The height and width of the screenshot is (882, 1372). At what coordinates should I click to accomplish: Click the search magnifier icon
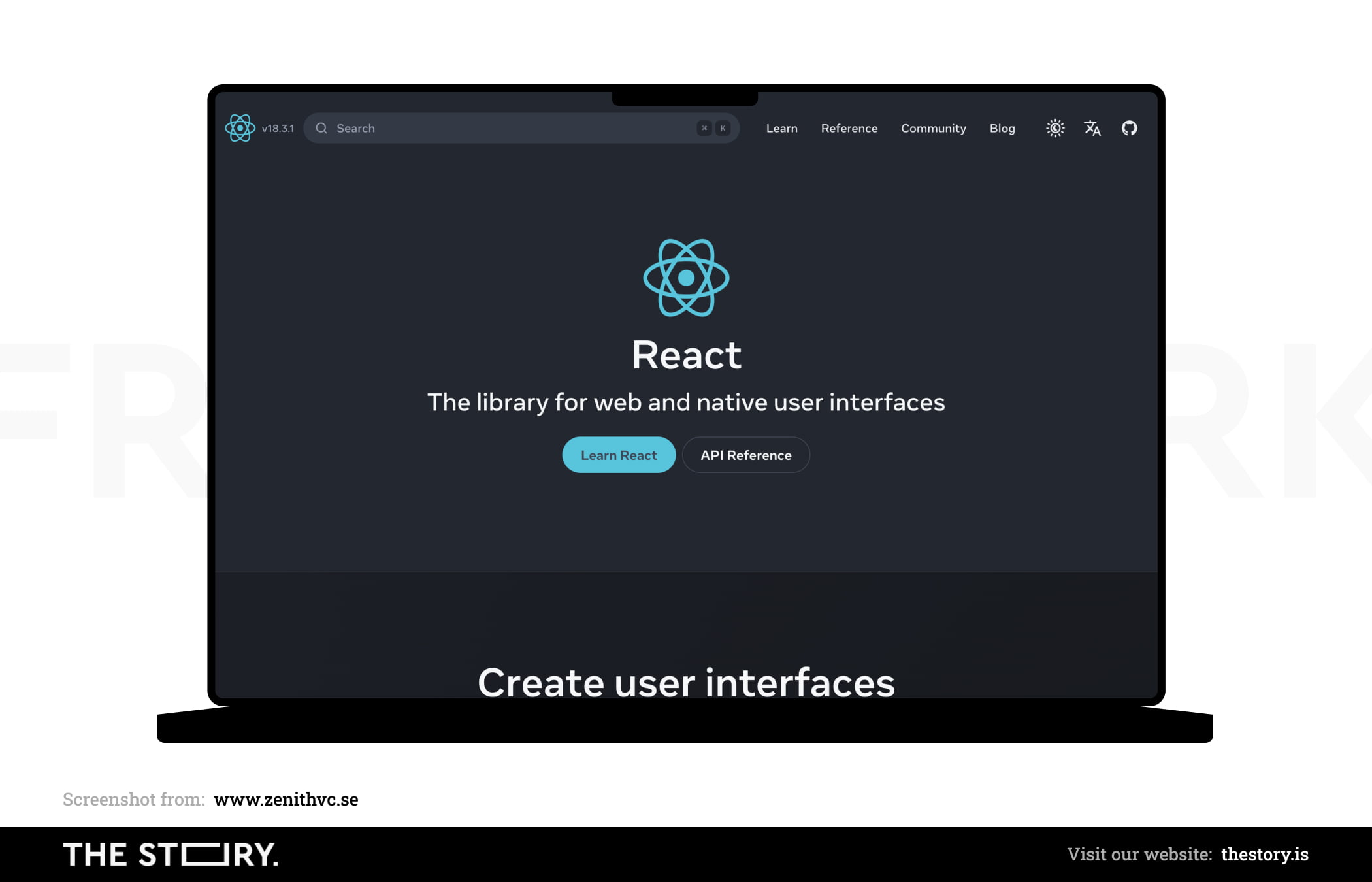(x=322, y=128)
